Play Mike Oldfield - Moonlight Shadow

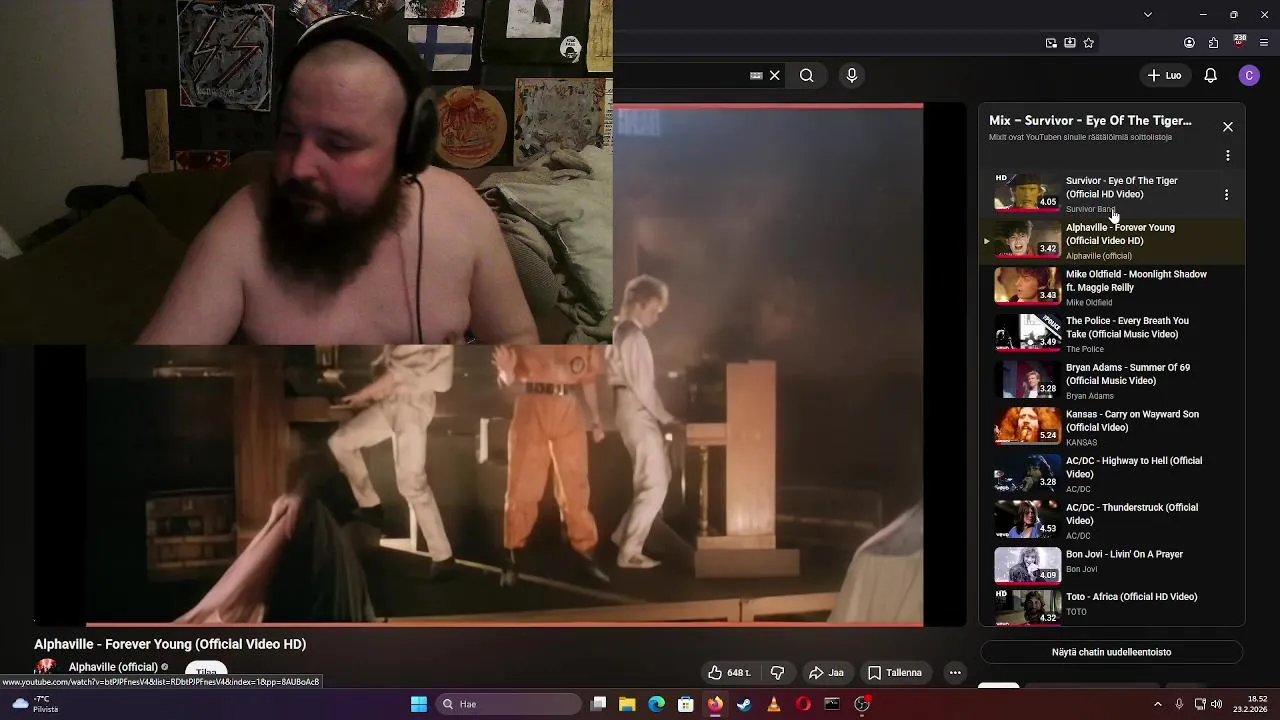(1112, 287)
